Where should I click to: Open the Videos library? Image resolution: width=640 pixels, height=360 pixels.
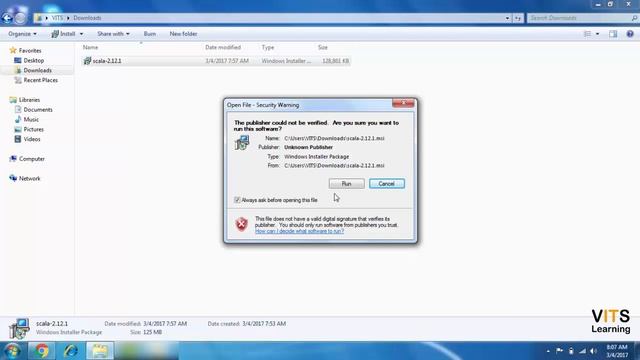[x=32, y=139]
